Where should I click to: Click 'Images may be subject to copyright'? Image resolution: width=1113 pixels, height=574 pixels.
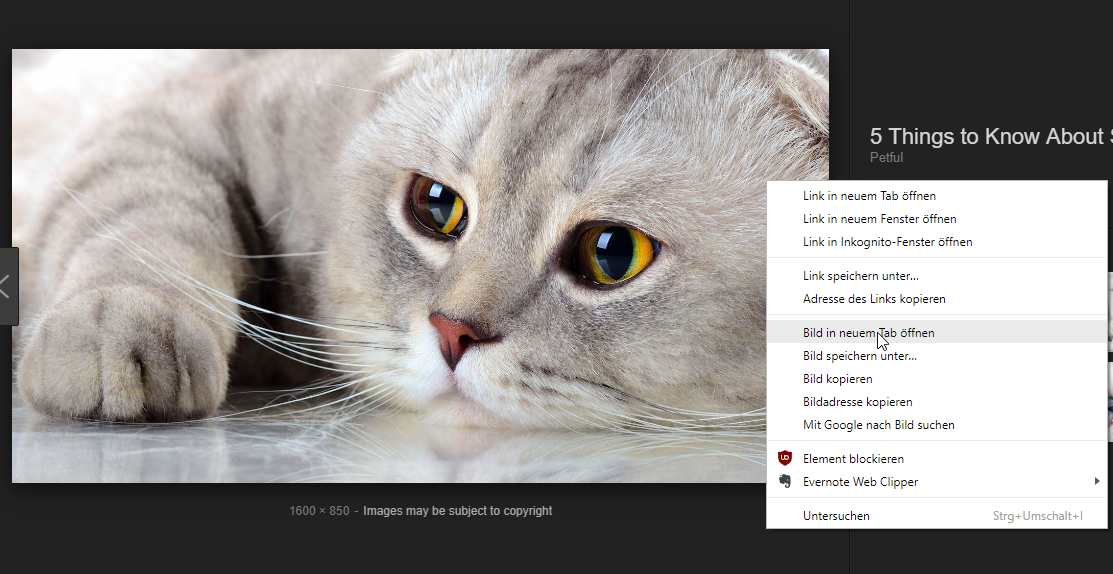457,511
